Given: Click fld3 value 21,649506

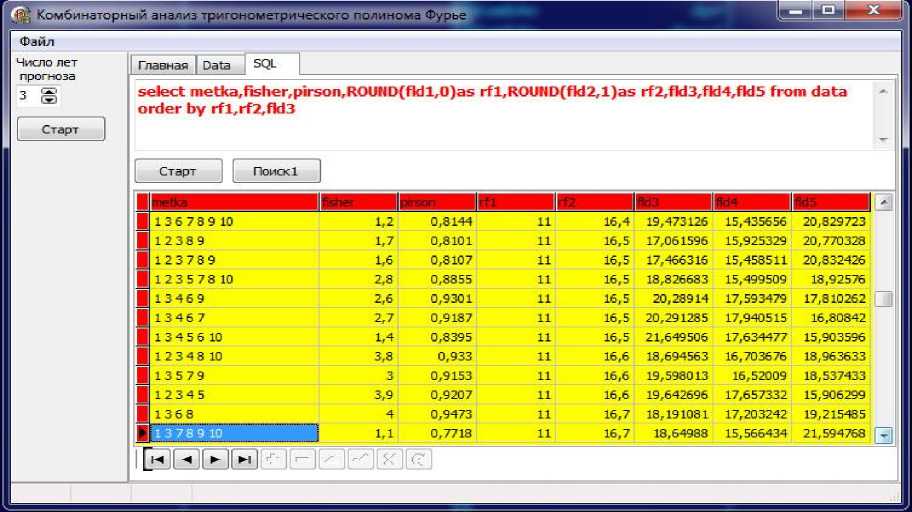Looking at the screenshot, I should (672, 337).
